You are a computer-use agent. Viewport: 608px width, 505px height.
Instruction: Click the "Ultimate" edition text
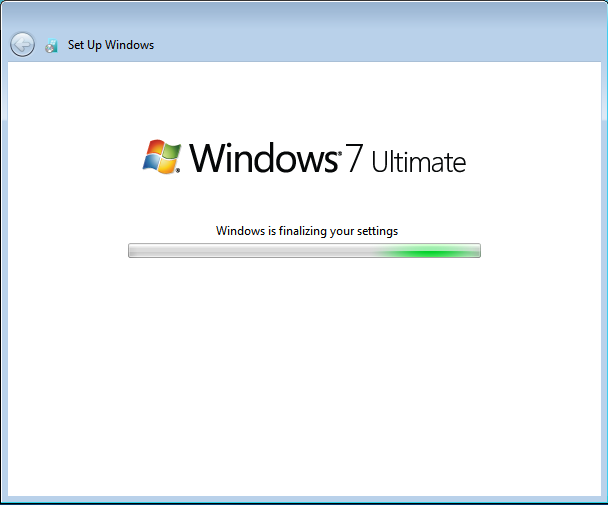coord(419,161)
